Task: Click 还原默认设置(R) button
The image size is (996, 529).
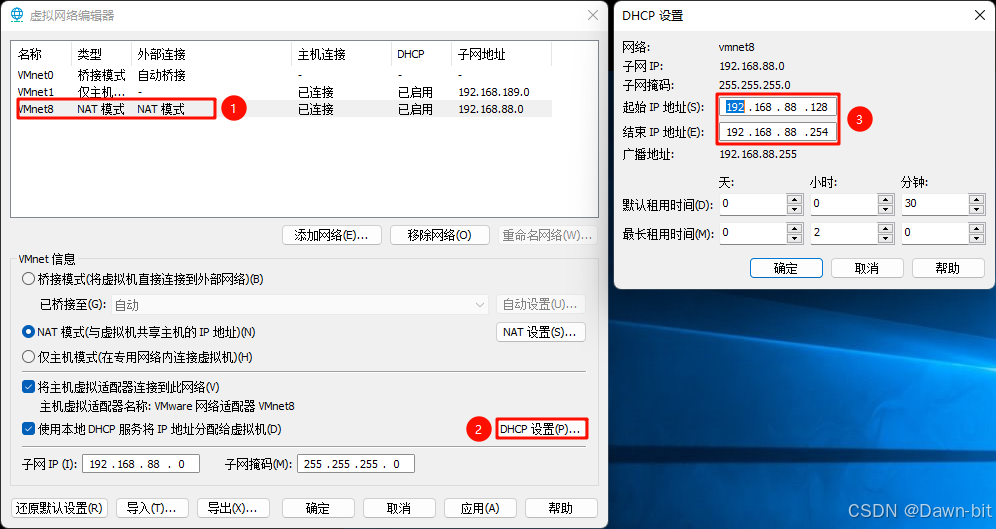Action: pyautogui.click(x=60, y=508)
